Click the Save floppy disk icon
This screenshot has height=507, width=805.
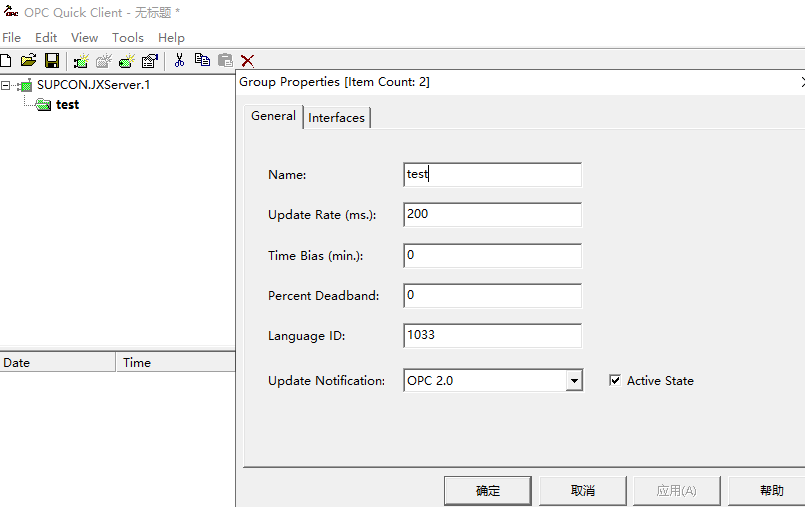52,61
